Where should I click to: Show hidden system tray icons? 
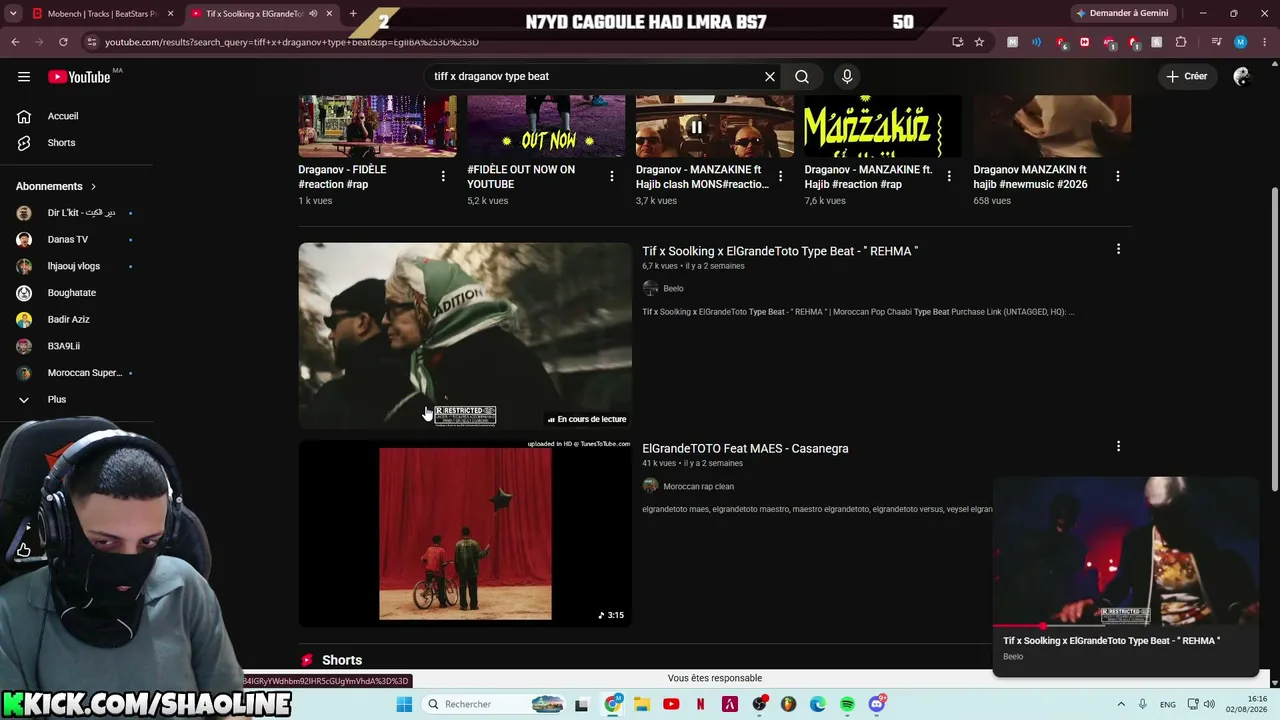click(x=1121, y=704)
